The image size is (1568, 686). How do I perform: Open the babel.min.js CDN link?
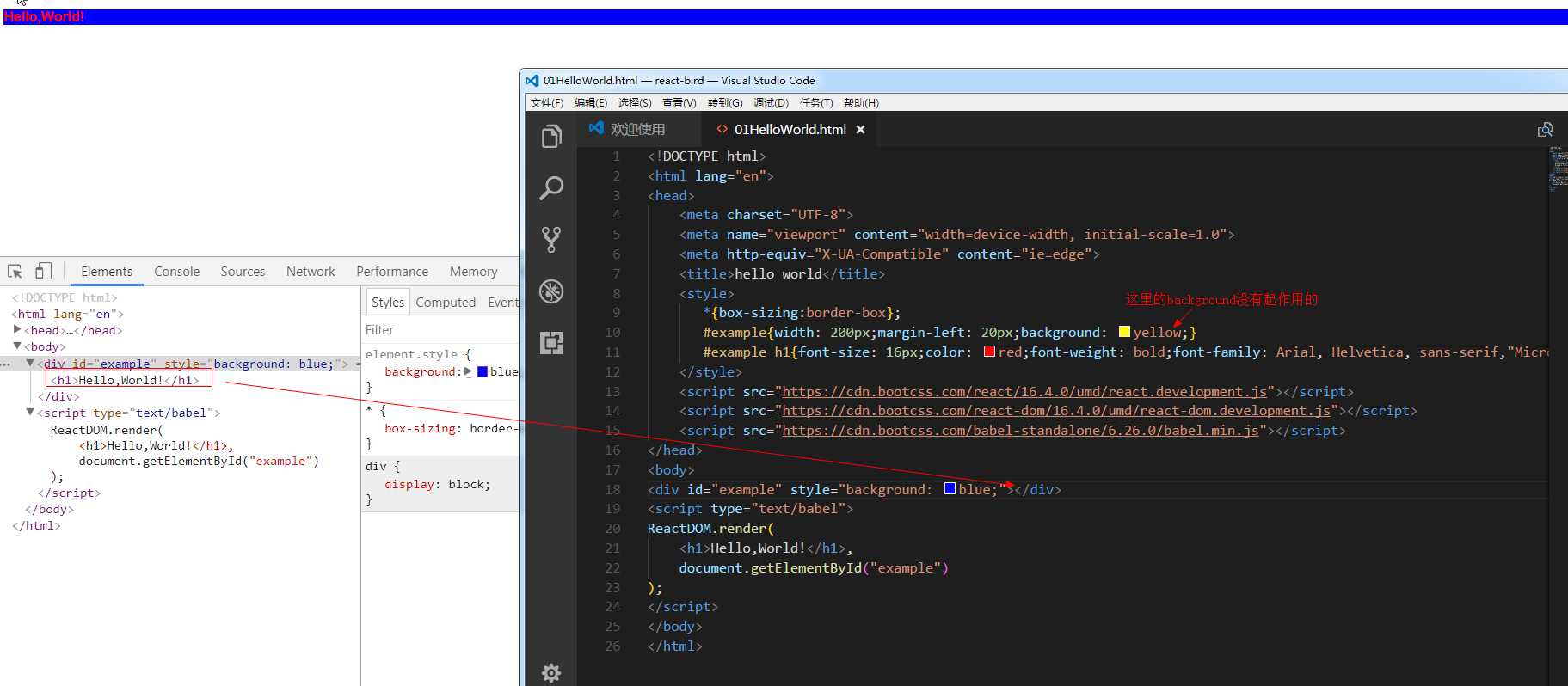click(x=1020, y=431)
